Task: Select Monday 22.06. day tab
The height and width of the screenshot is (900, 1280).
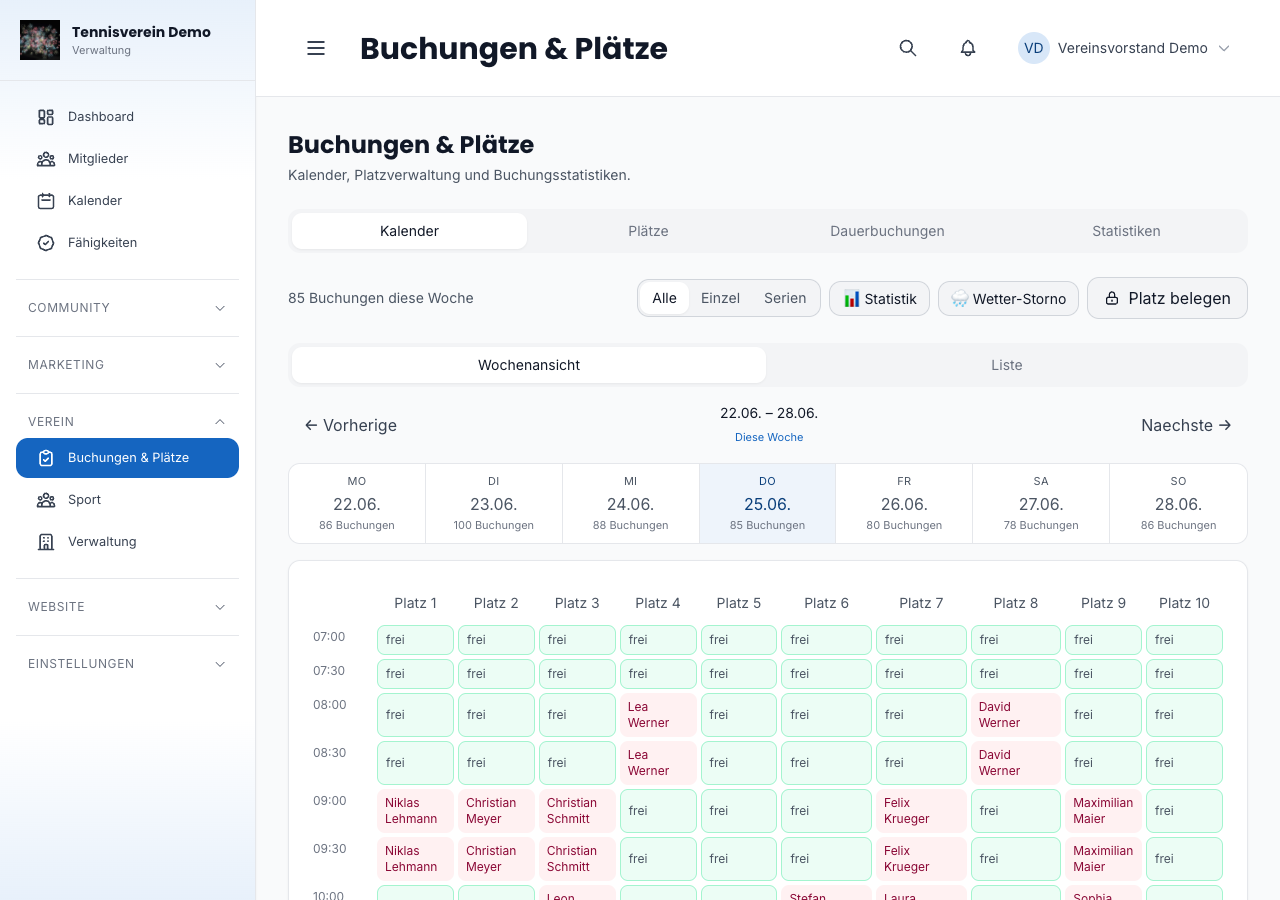Action: tap(357, 503)
